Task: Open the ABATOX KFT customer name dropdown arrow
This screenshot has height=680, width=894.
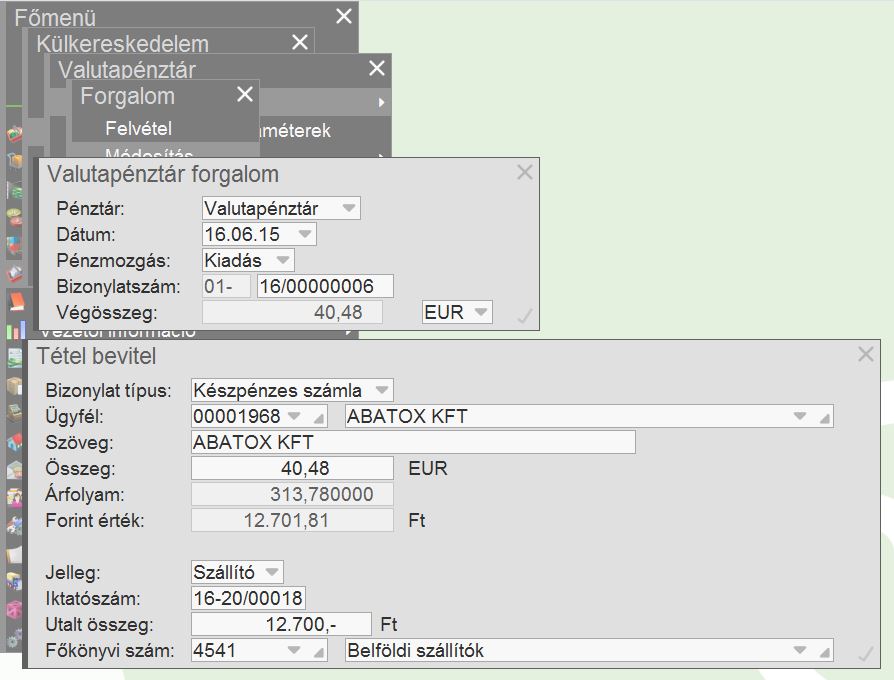Action: pyautogui.click(x=800, y=416)
